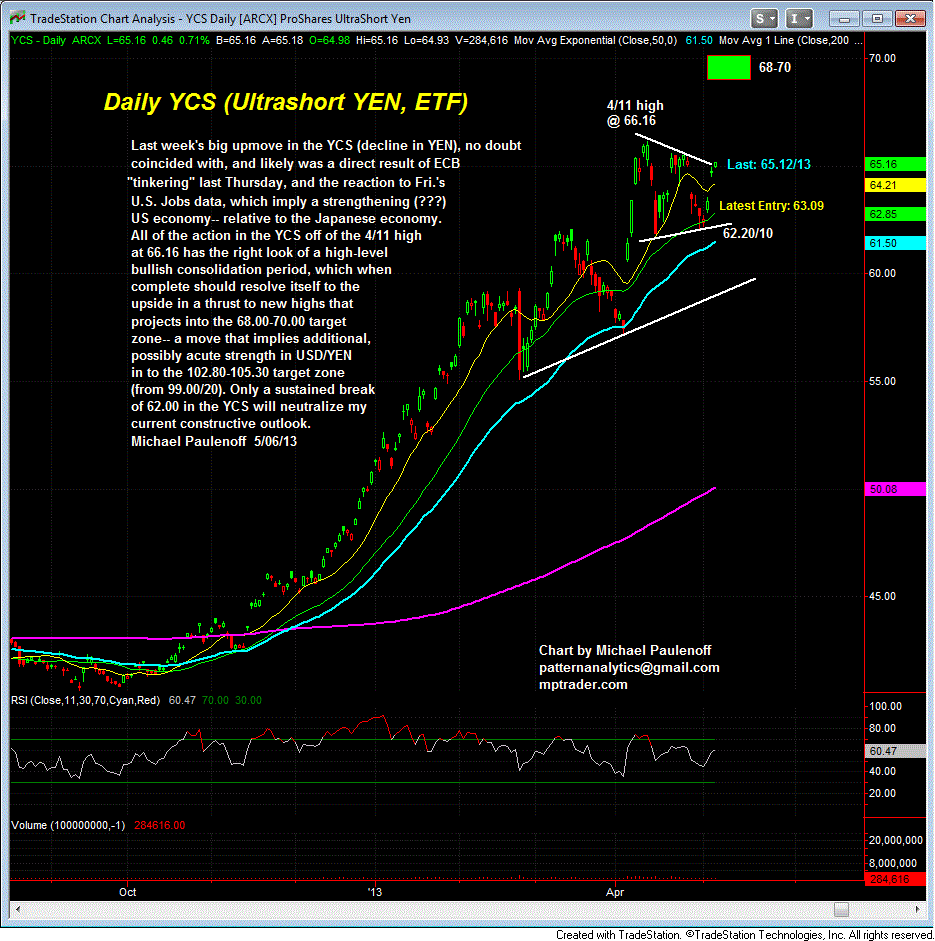Click the 'YCS - Daily ARCX' symbol text
935x941 pixels.
point(56,40)
